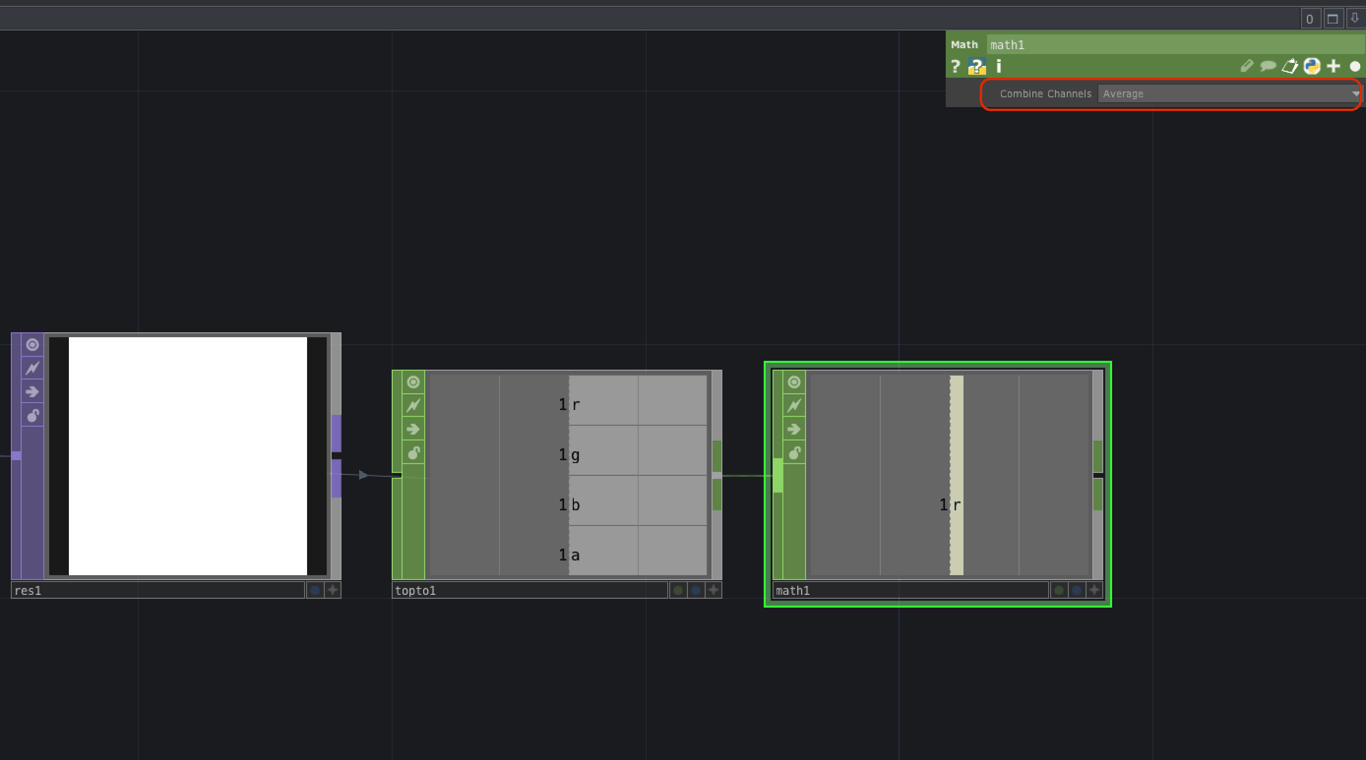Select the res1 node name label
Image resolution: width=1366 pixels, height=760 pixels.
coord(158,591)
